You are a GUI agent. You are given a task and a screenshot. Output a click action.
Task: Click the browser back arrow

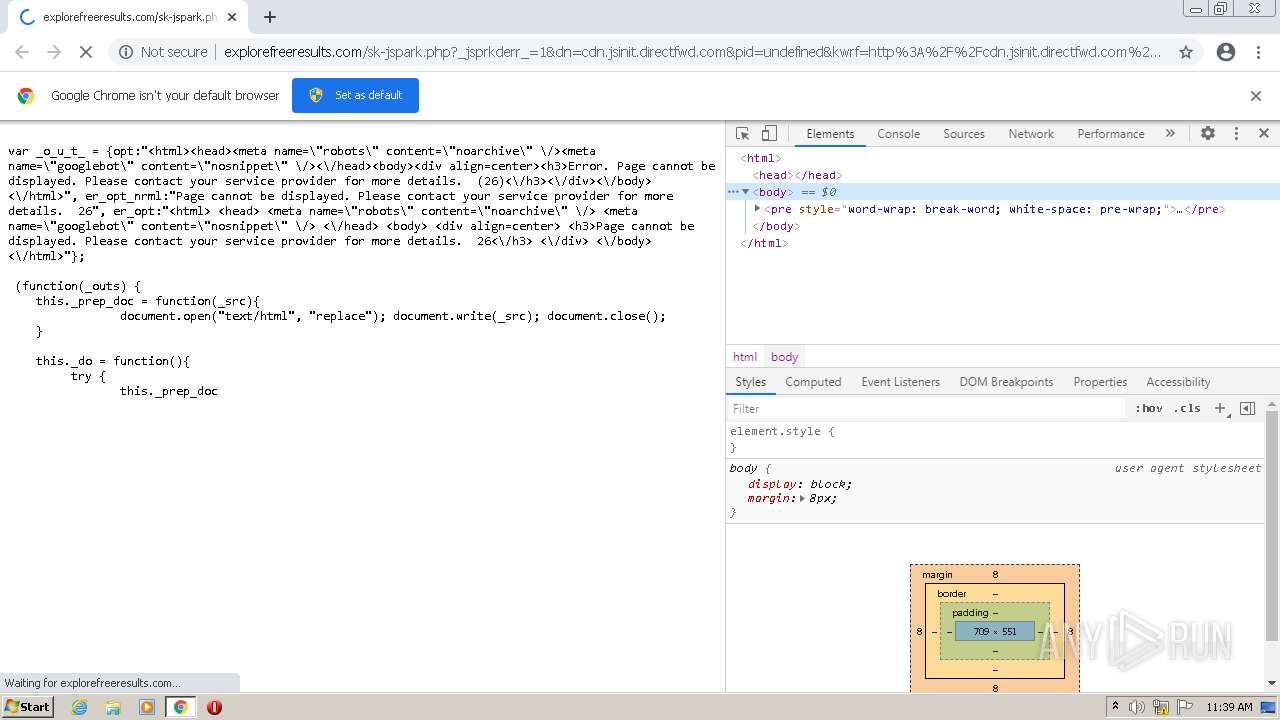[x=22, y=52]
